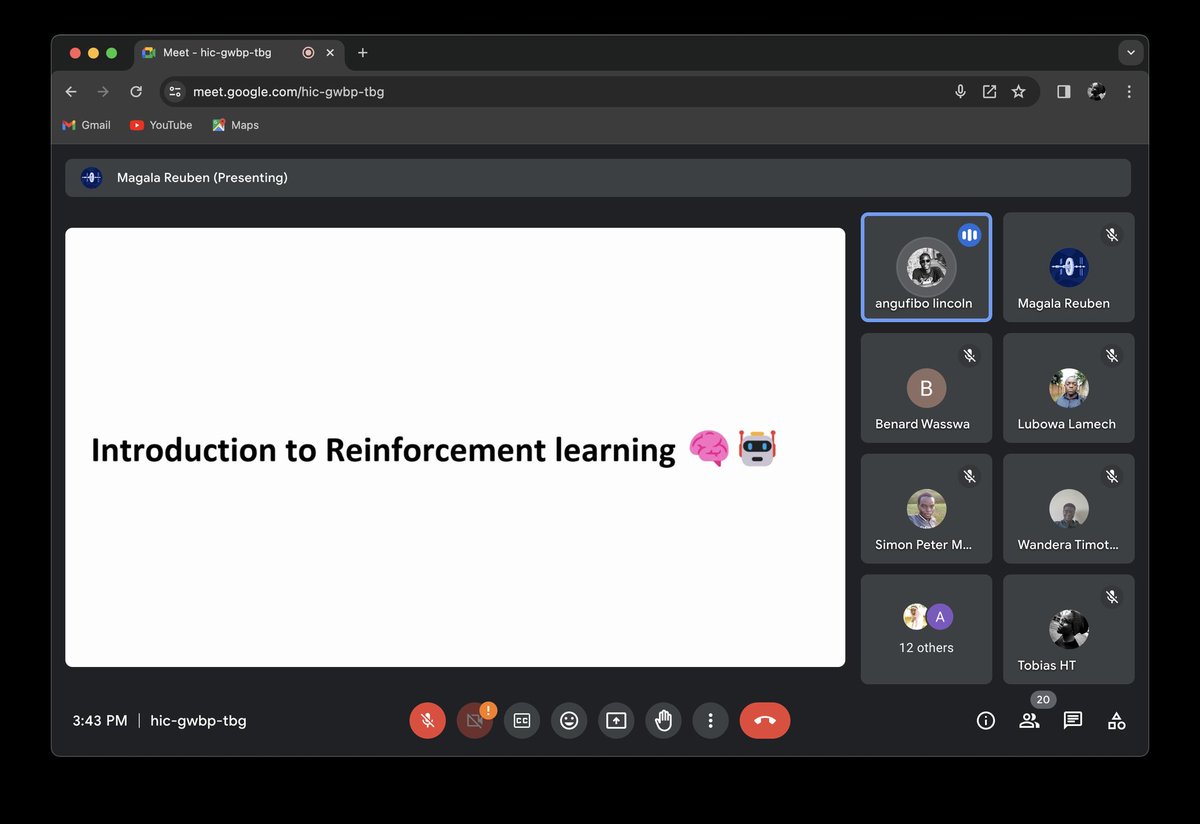Click the recording indicator on the Meet tab
The width and height of the screenshot is (1200, 824).
click(x=308, y=53)
